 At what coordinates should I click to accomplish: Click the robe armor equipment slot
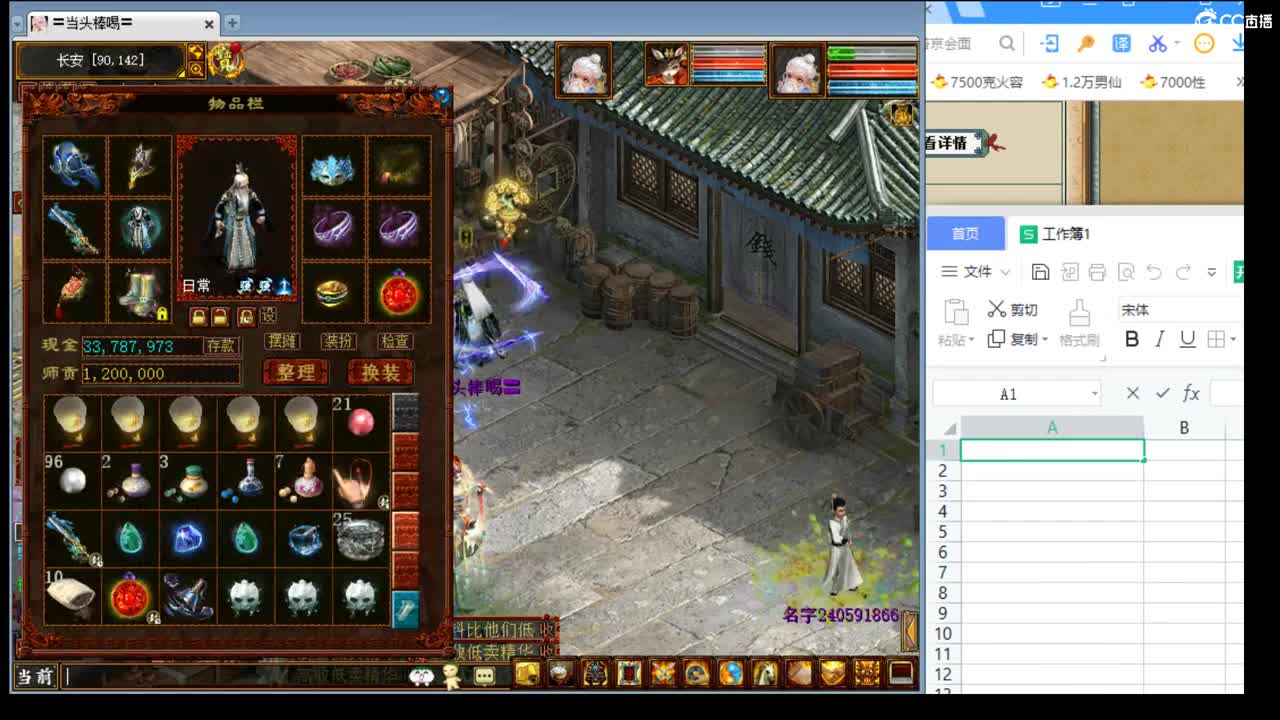(139, 229)
